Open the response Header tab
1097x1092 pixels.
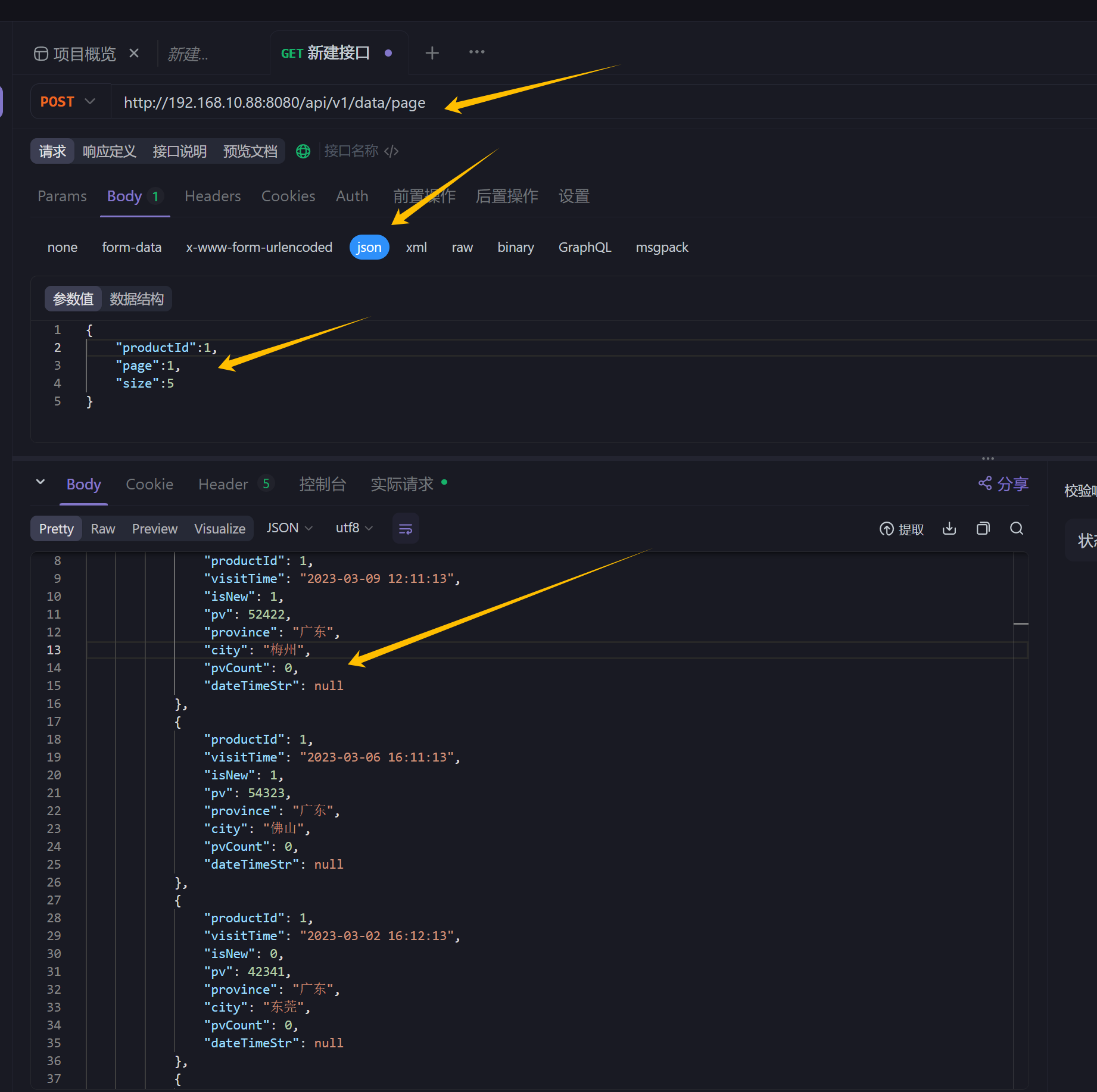tap(235, 484)
